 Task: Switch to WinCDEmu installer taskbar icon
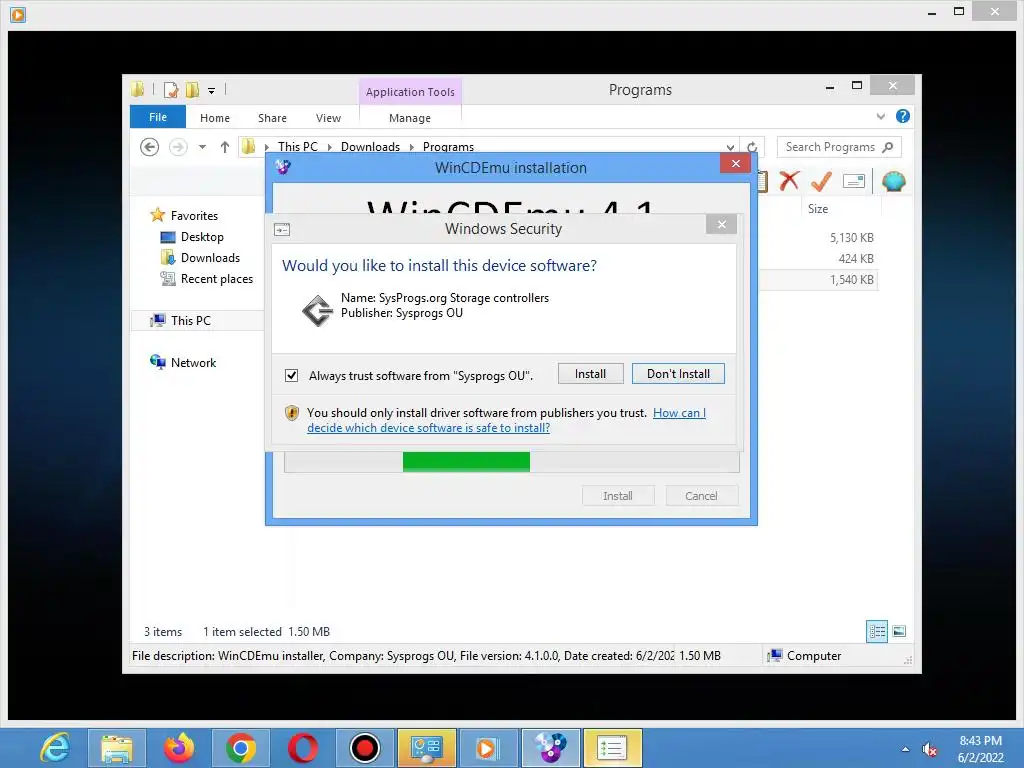click(550, 748)
